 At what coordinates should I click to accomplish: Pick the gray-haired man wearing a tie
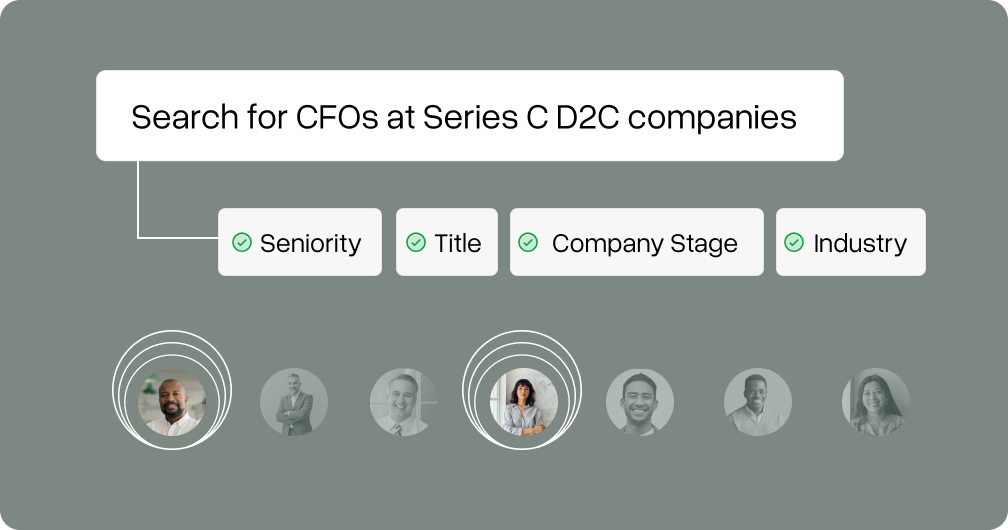point(404,402)
